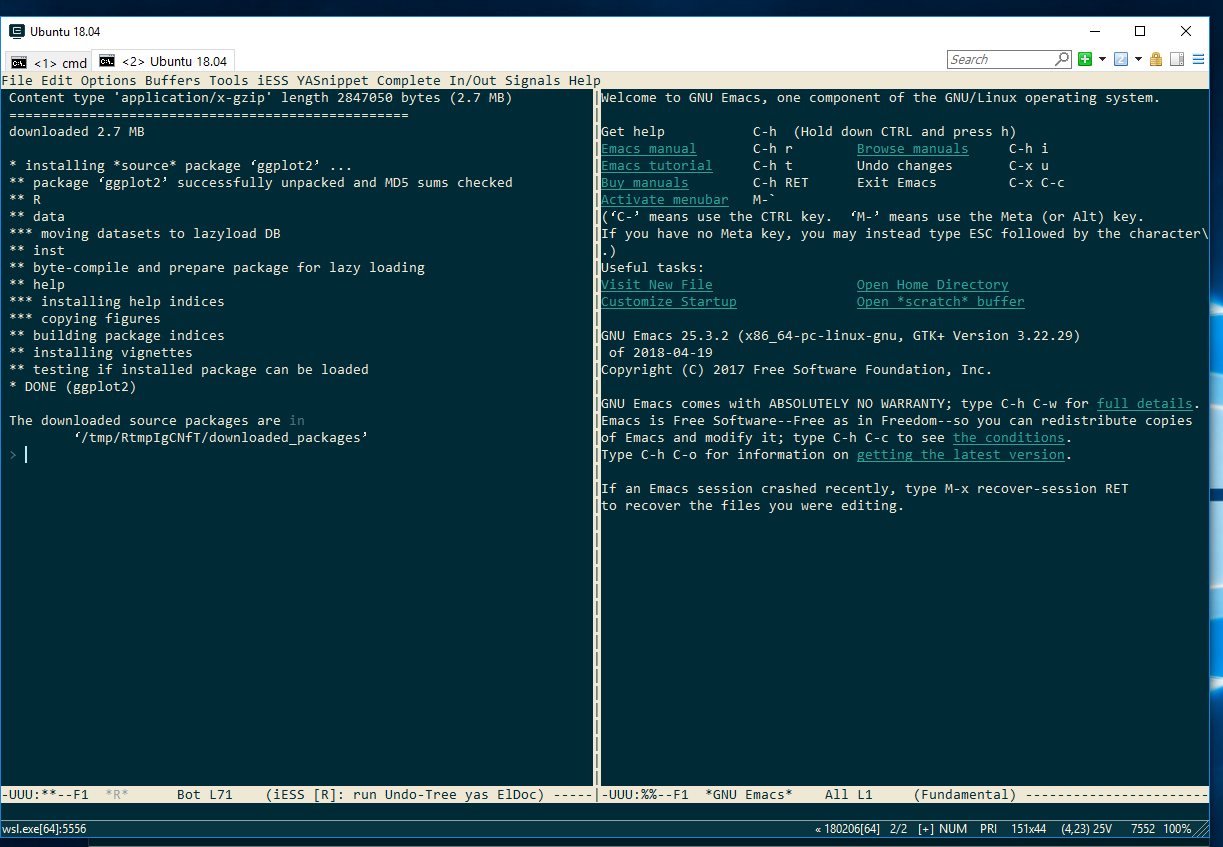Image resolution: width=1223 pixels, height=847 pixels.
Task: Toggle the PRI indicator in the status bar
Action: (x=987, y=828)
